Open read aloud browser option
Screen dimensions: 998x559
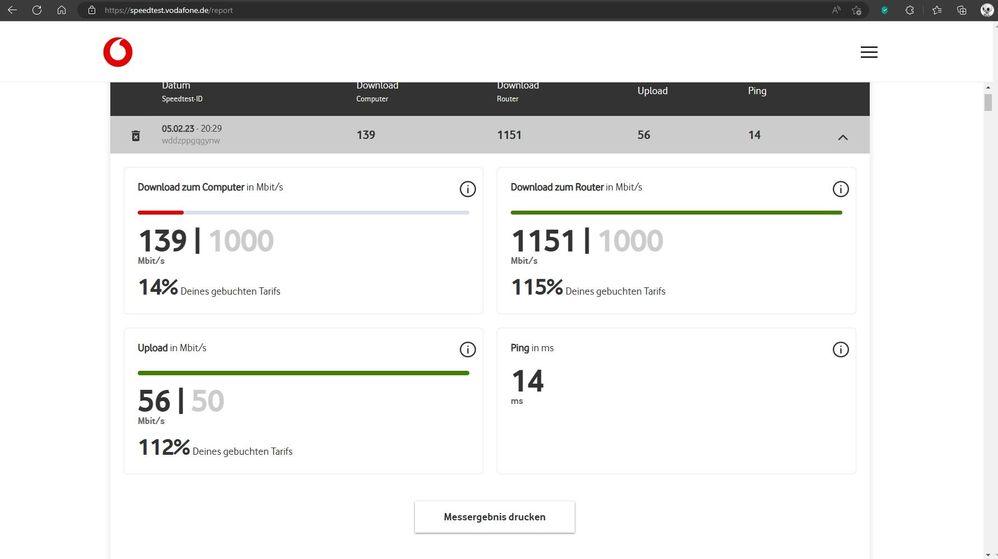coord(836,10)
